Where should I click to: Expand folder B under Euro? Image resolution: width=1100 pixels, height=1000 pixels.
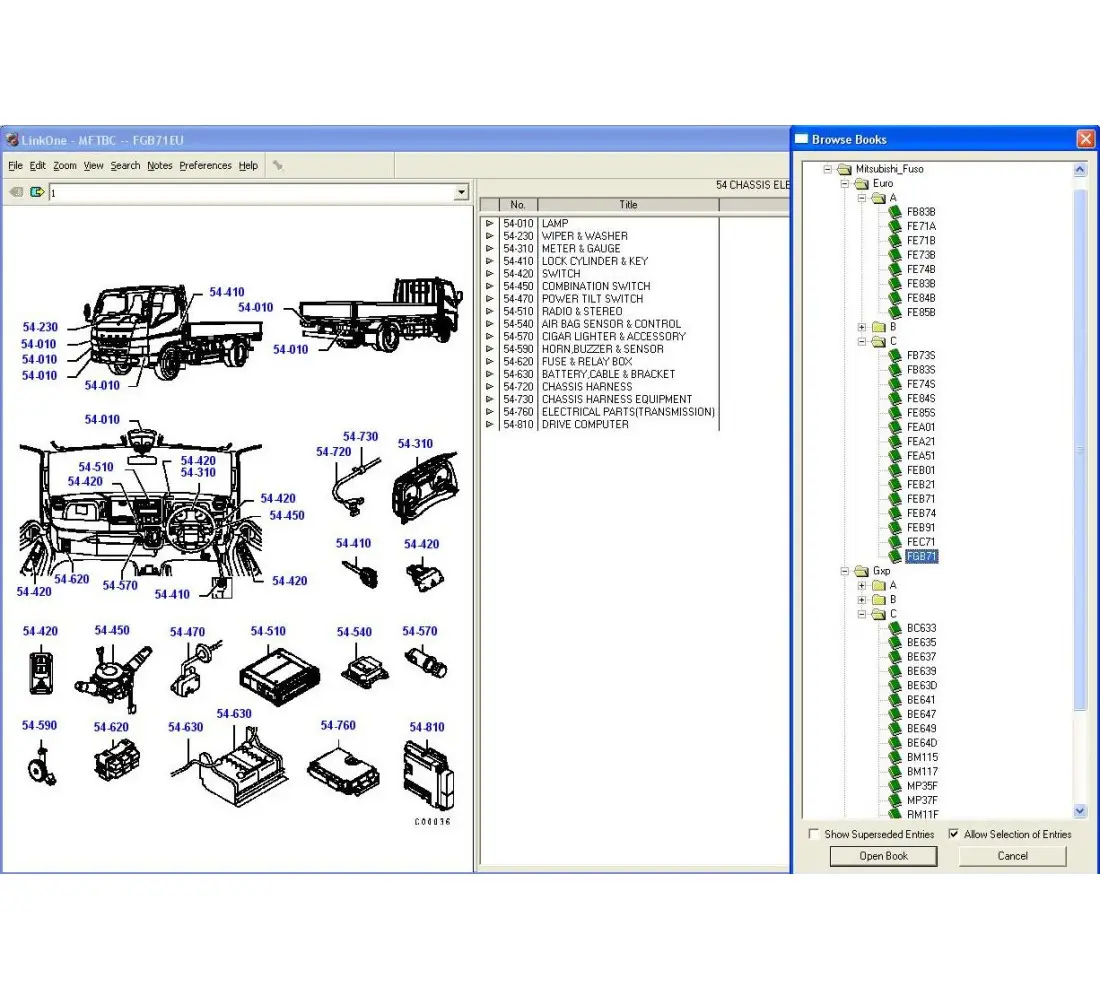[861, 327]
